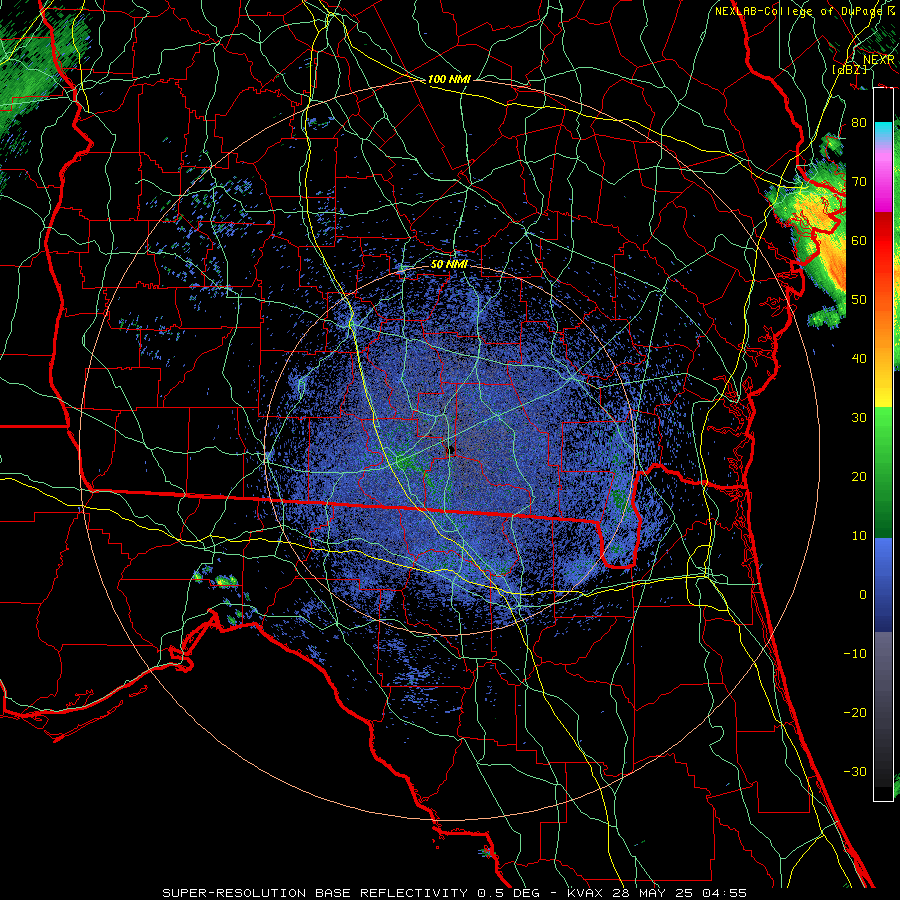Viewport: 900px width, 900px height.
Task: Click the blue band of the reflectivity color bar
Action: tap(883, 584)
